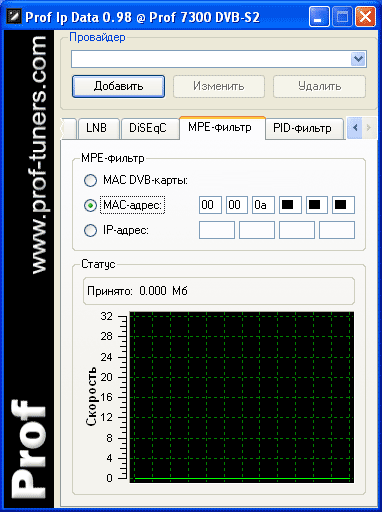Expand the Провайдер dropdown arrow

pyautogui.click(x=358, y=59)
